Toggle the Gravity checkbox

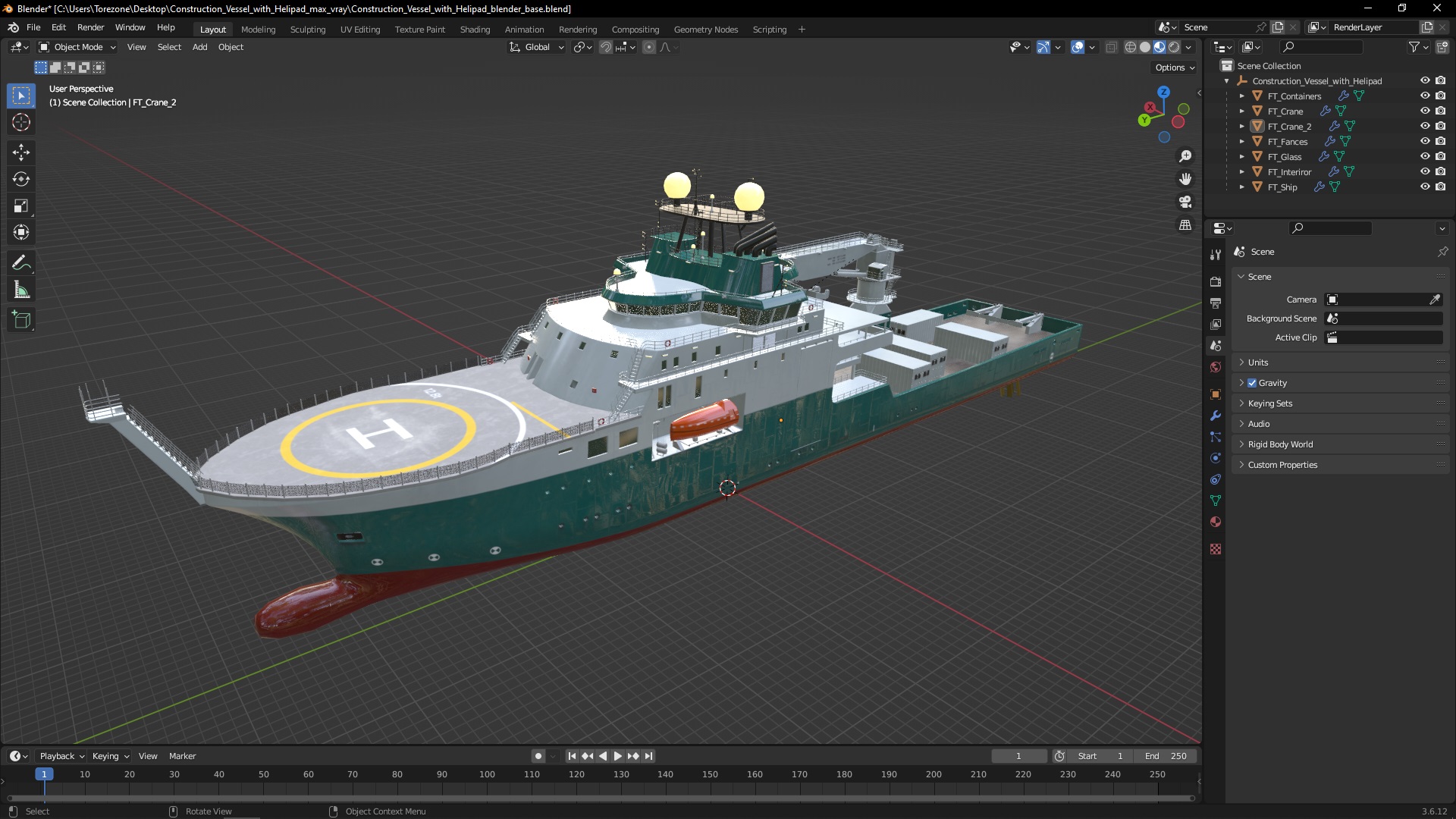tap(1252, 383)
